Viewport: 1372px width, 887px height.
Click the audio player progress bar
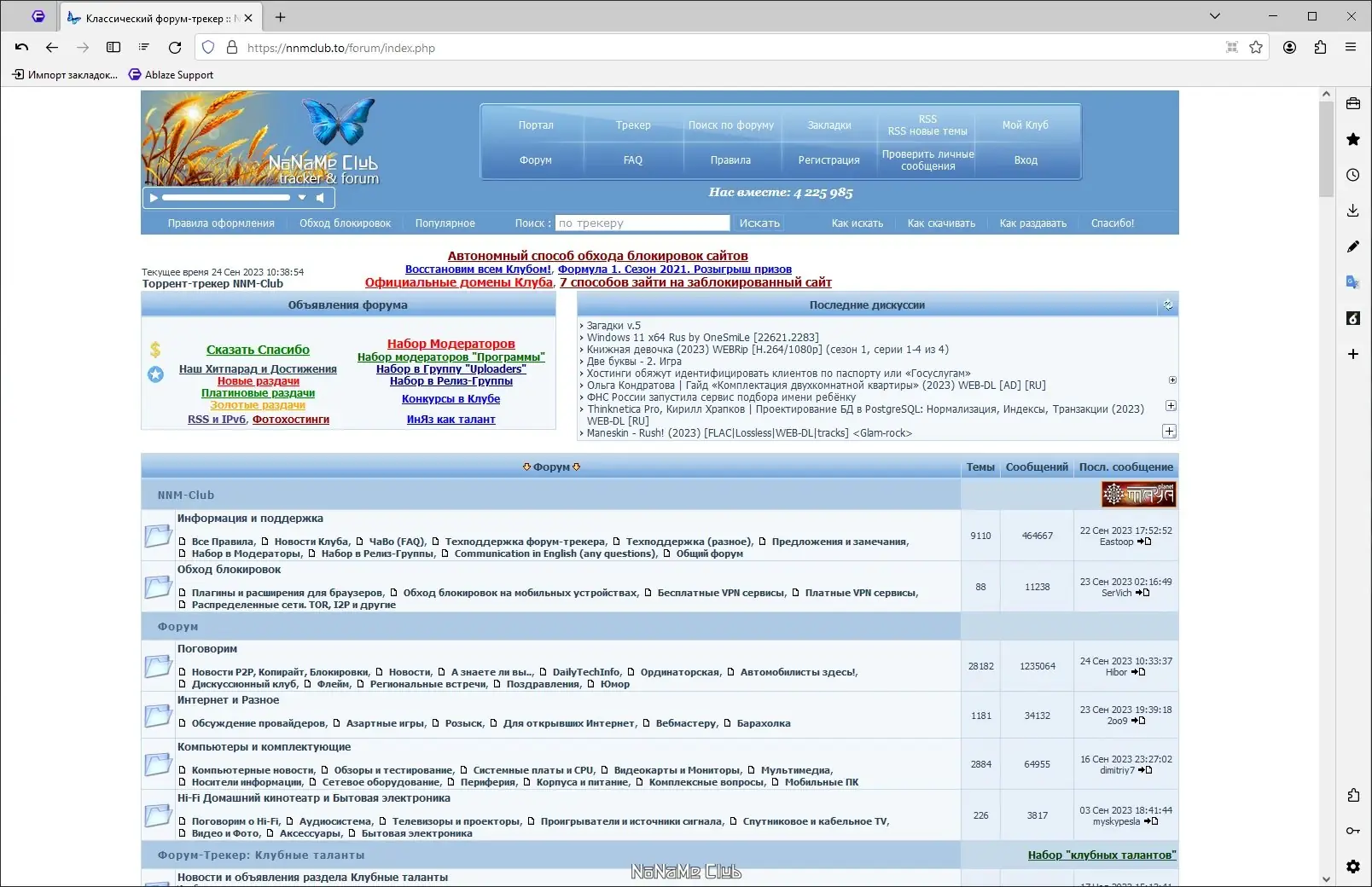pos(226,198)
